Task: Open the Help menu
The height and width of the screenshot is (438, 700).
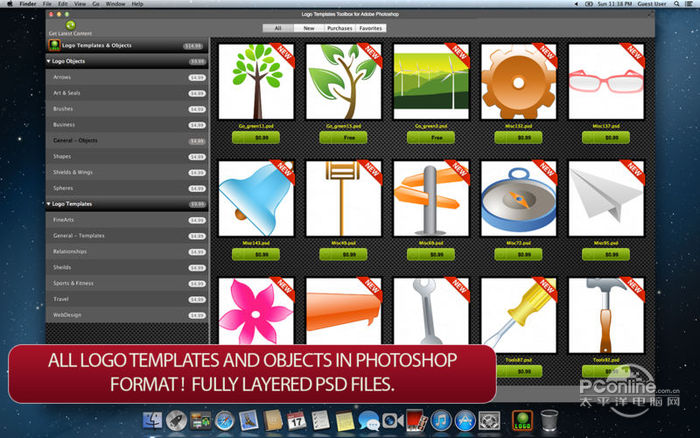Action: pos(138,4)
